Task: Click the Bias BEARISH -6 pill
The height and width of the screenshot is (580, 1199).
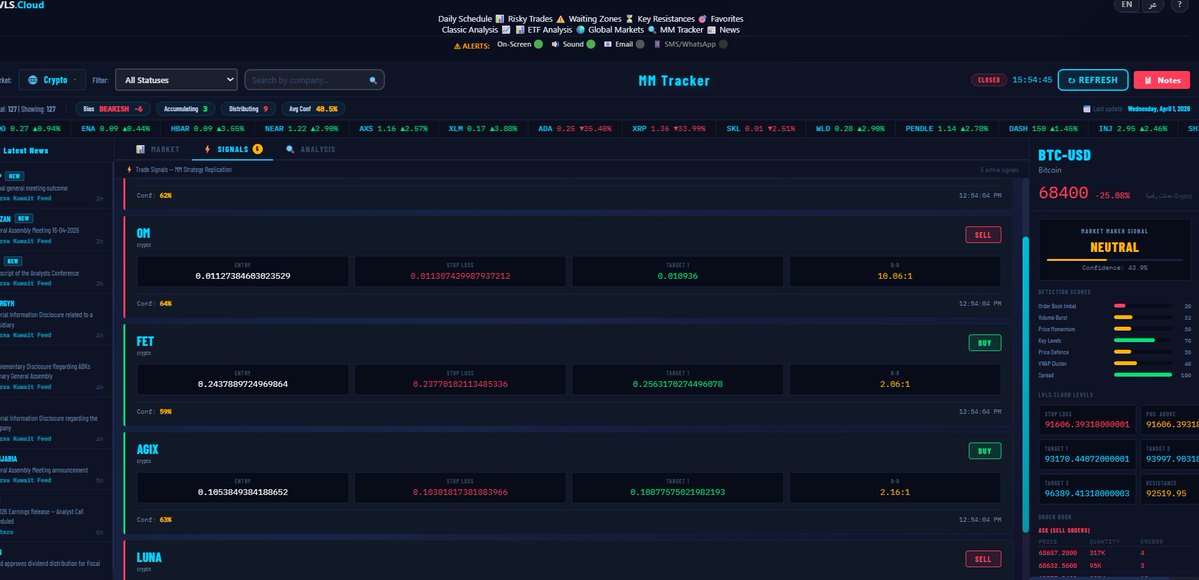Action: [x=113, y=109]
